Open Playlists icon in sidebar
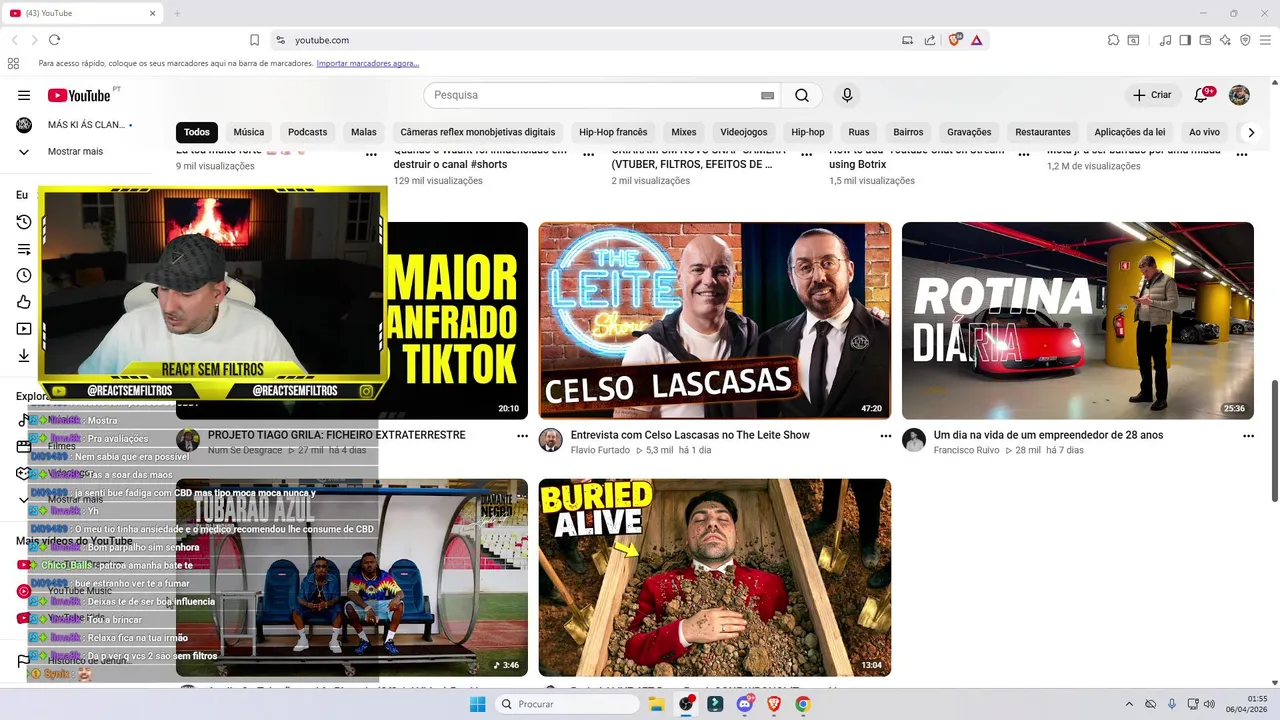The image size is (1280, 720). point(24,249)
